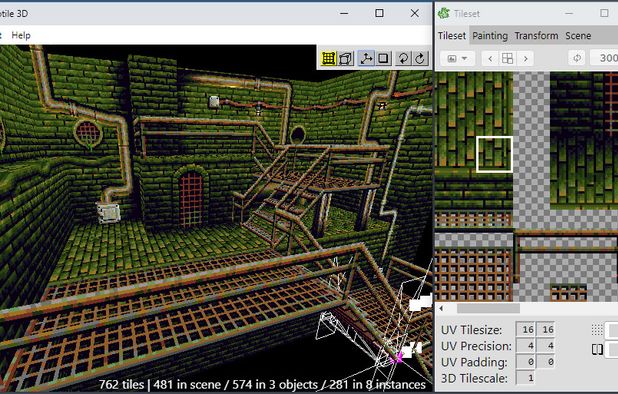Image resolution: width=618 pixels, height=394 pixels.
Task: Click the Crocotile icon in Tileset title bar
Action: (444, 13)
